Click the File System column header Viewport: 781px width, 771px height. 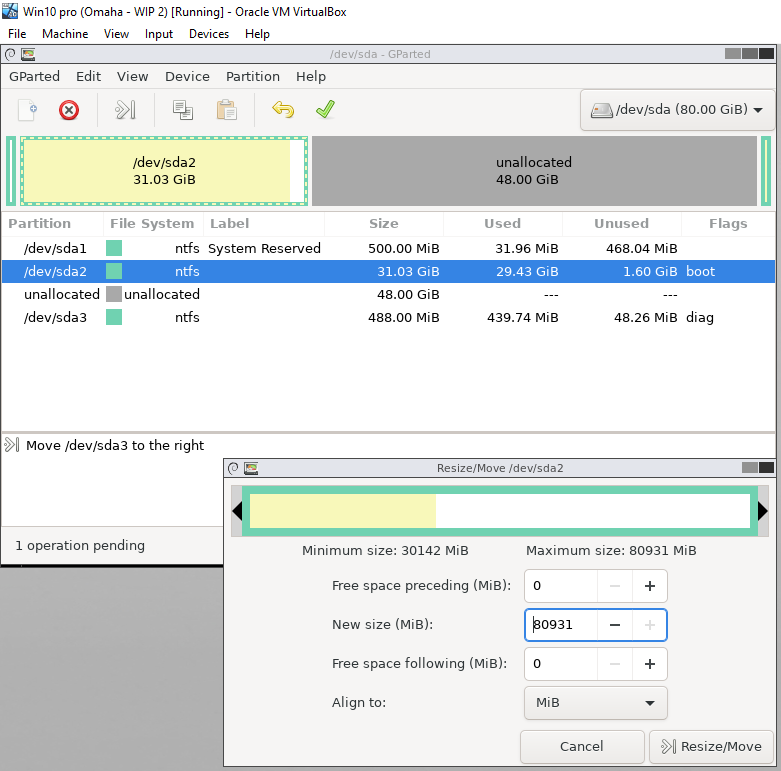[x=152, y=223]
